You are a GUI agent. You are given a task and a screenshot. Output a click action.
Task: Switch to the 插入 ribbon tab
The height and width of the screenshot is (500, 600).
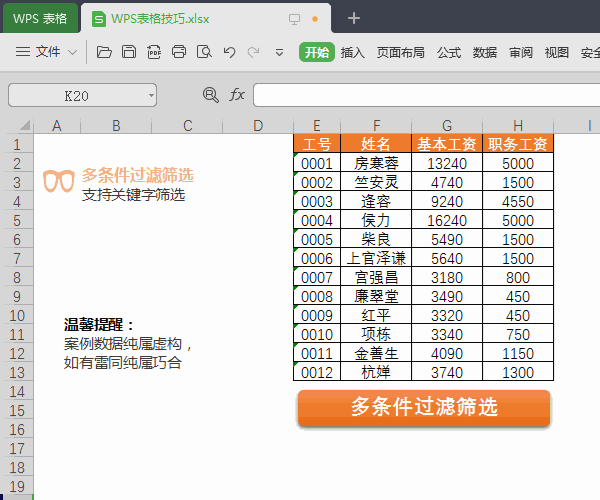pos(352,52)
